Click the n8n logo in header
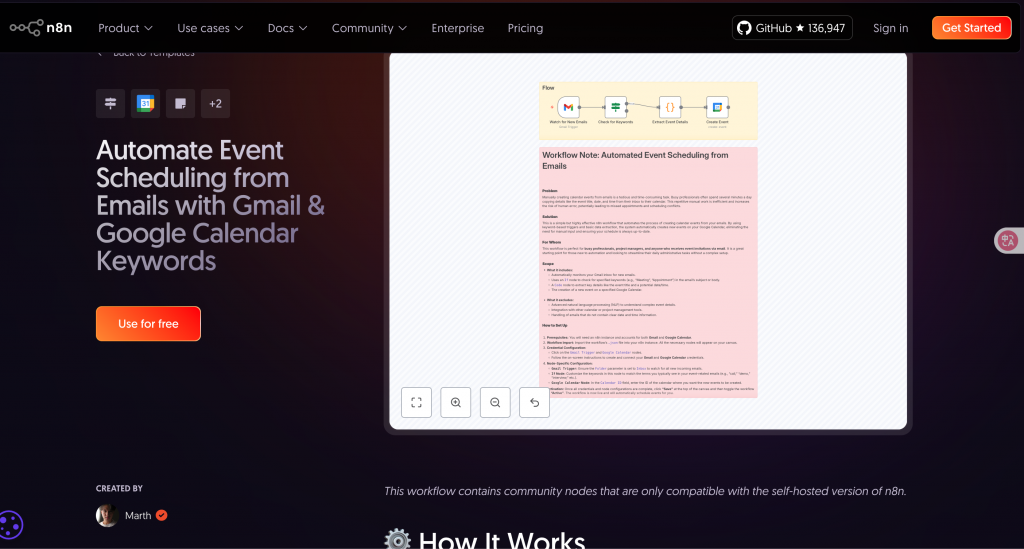 coord(40,27)
